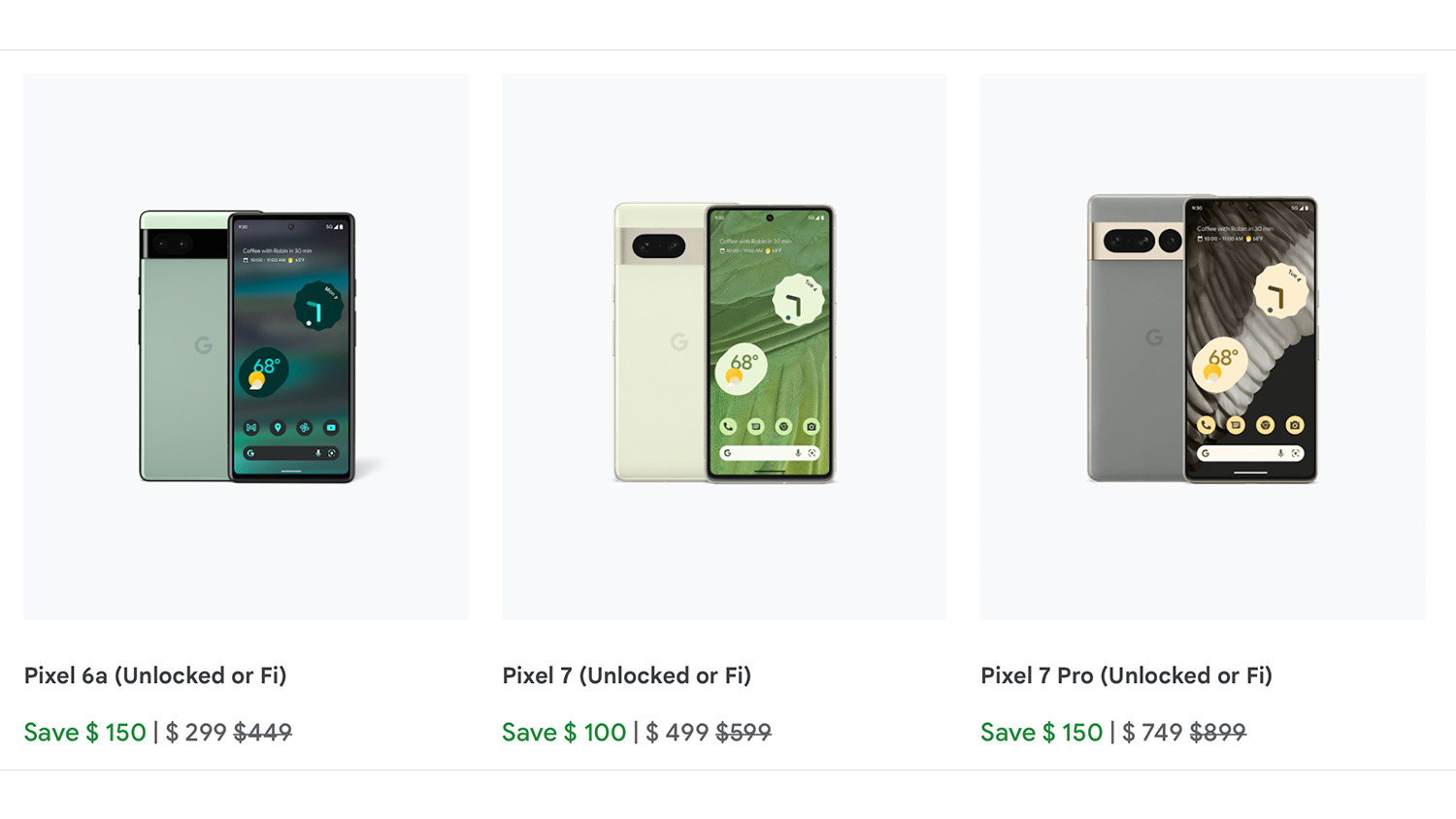Click the Pixel 7 $499 sale price
1456x819 pixels.
pyautogui.click(x=678, y=733)
